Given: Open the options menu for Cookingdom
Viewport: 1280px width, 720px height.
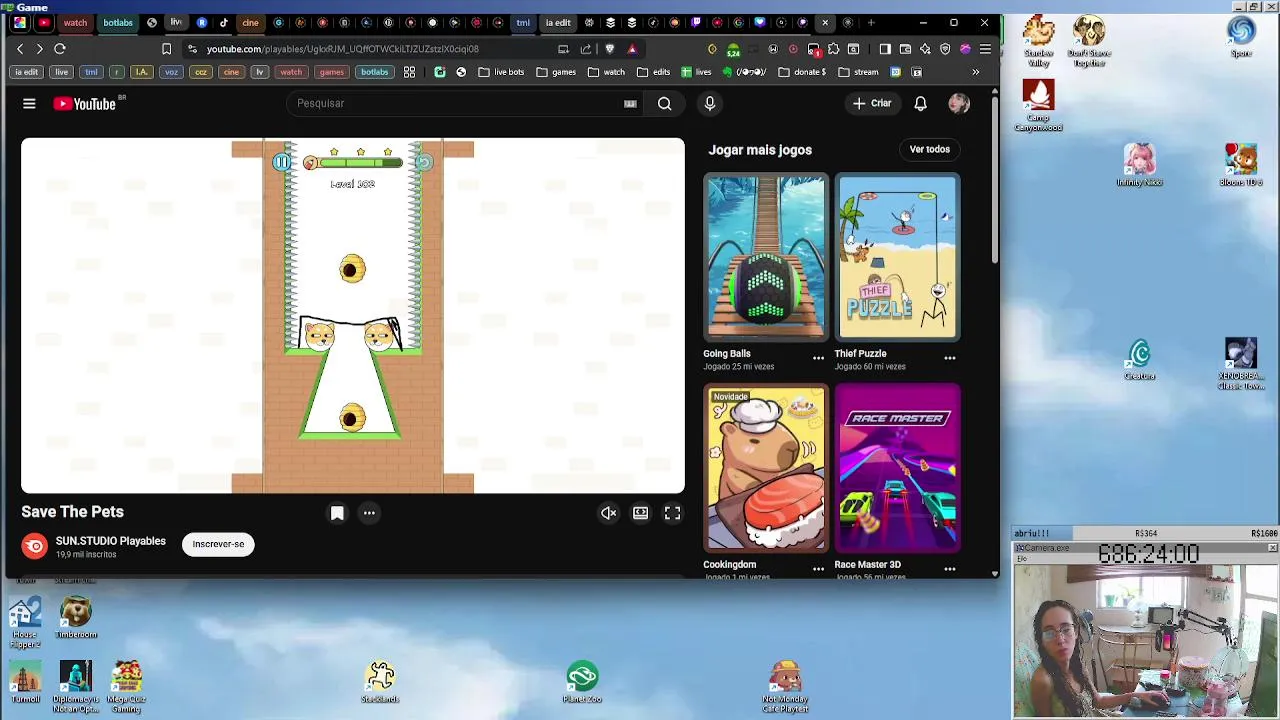Looking at the screenshot, I should pyautogui.click(x=818, y=568).
